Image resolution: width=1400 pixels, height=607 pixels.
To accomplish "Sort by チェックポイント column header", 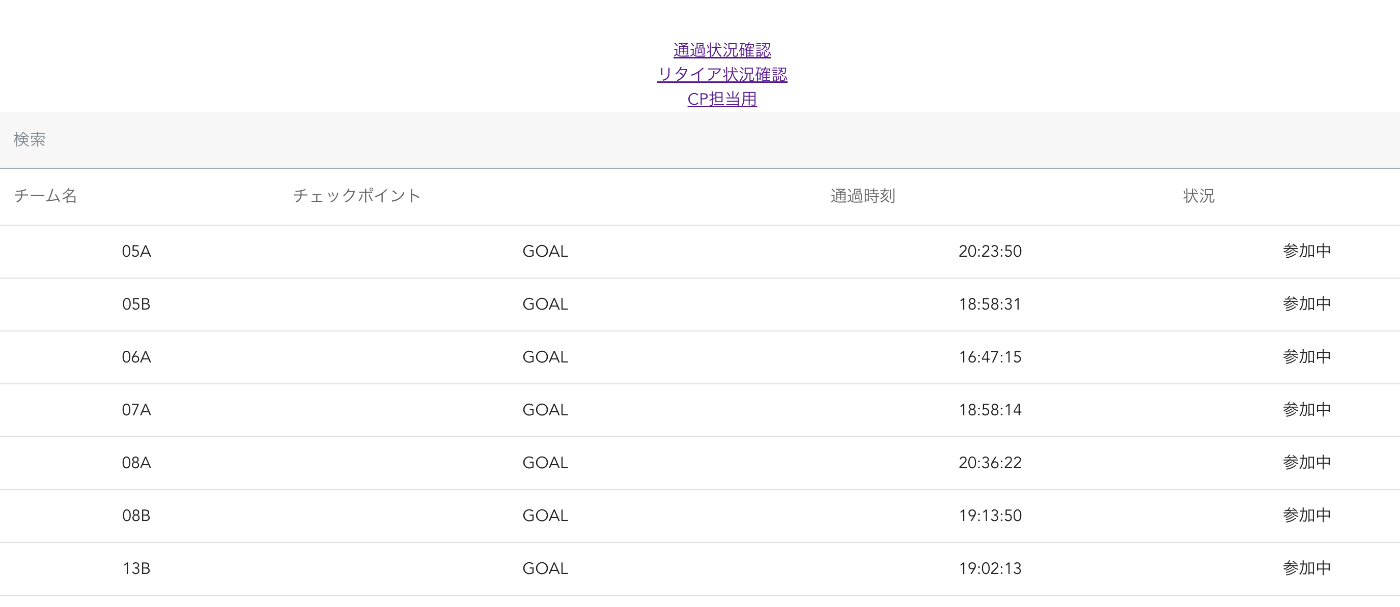I will pyautogui.click(x=357, y=196).
